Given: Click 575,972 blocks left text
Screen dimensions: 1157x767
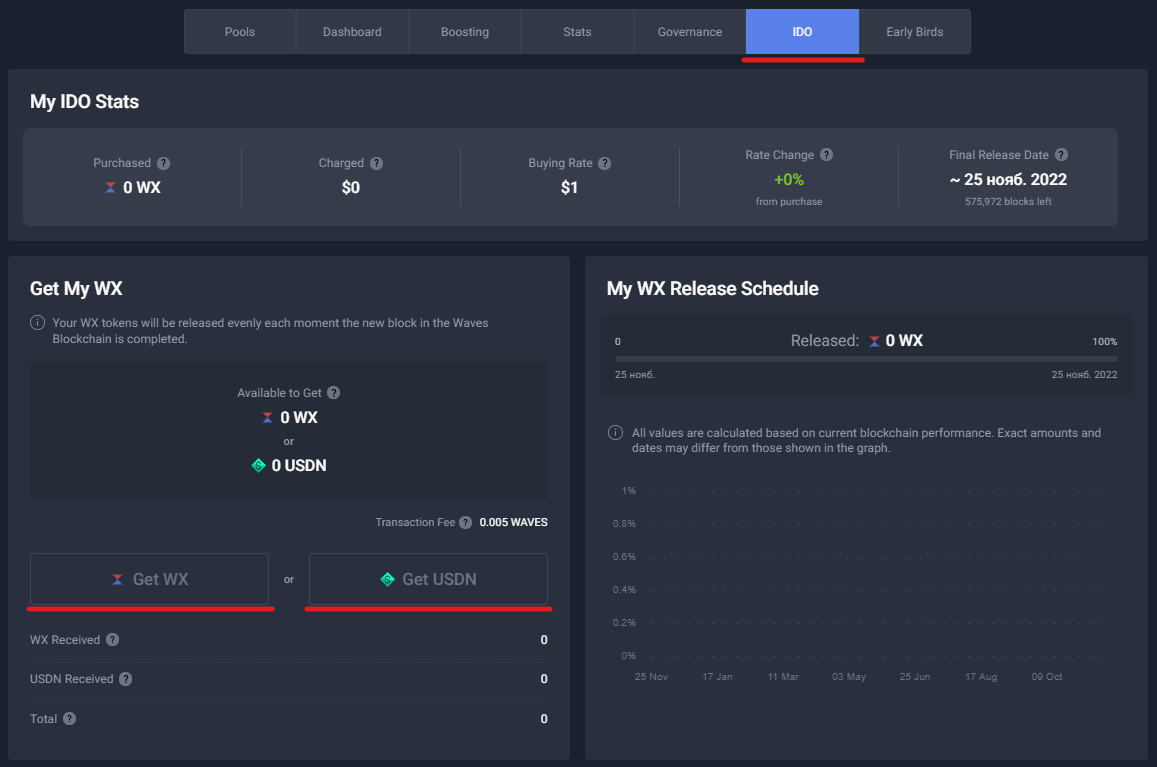Looking at the screenshot, I should coord(1008,202).
